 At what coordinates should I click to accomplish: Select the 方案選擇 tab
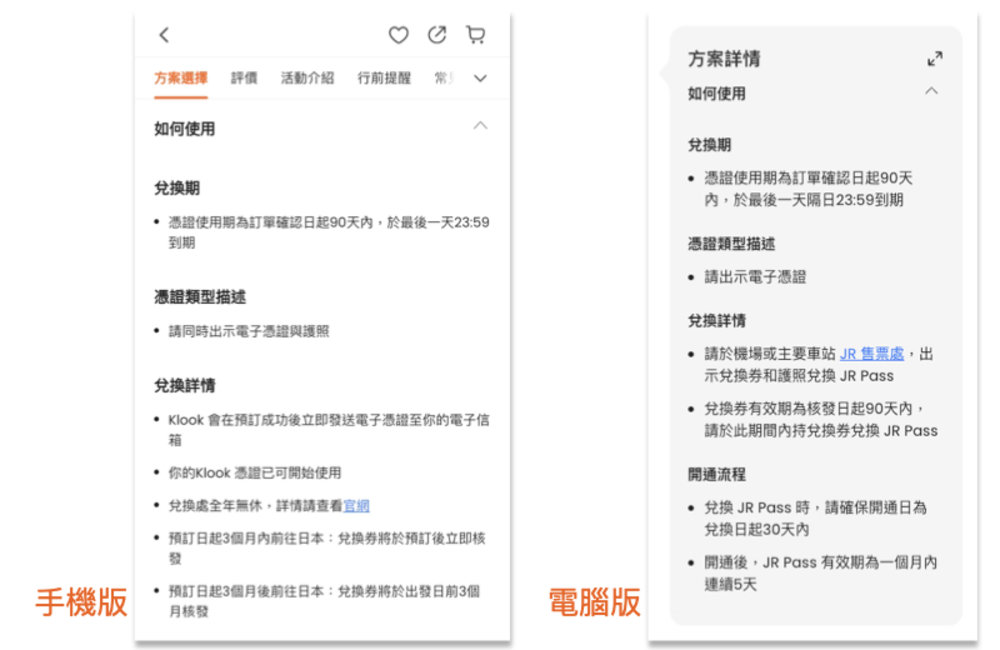pyautogui.click(x=181, y=78)
